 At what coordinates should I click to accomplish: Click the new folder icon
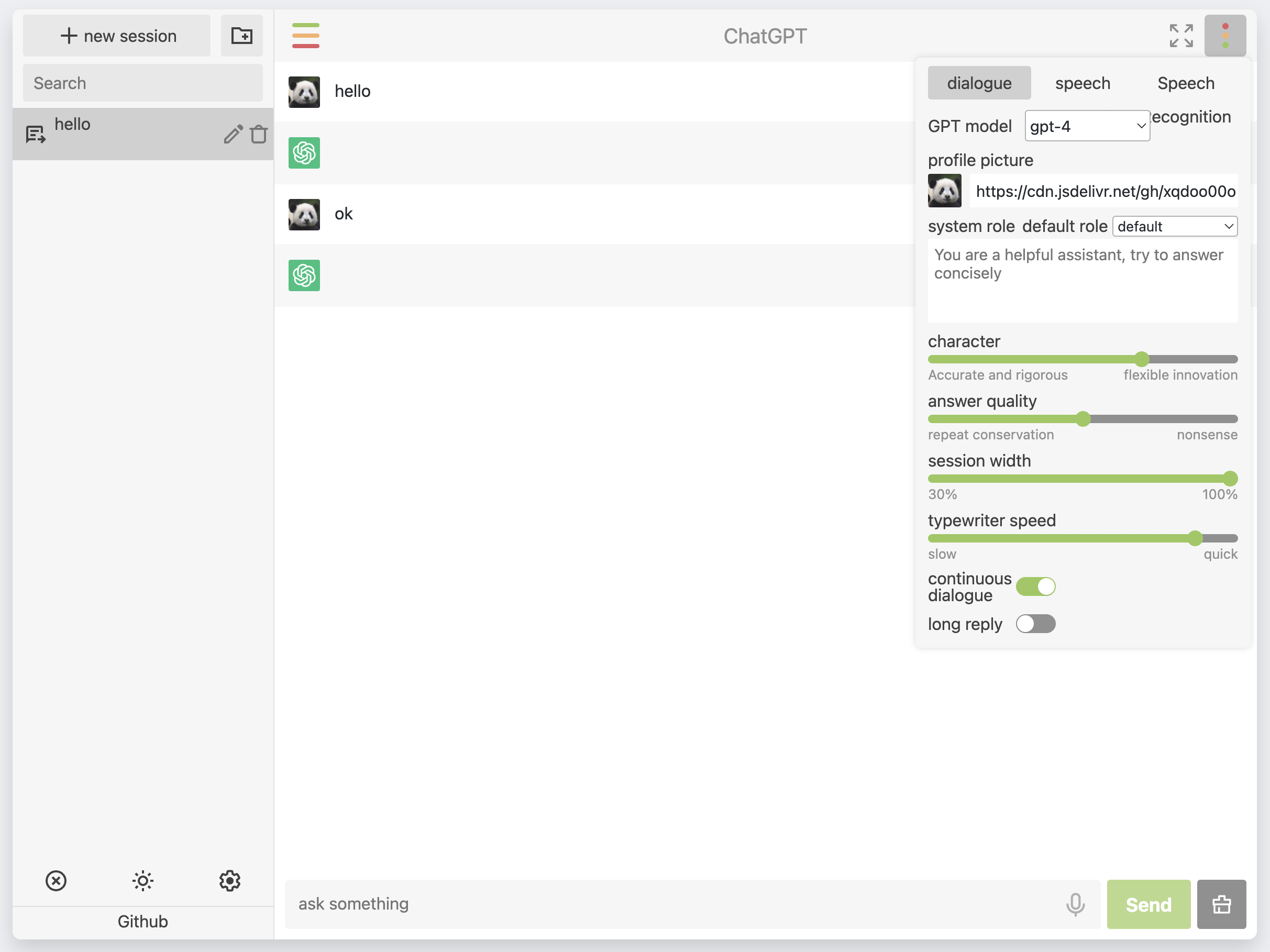[242, 36]
